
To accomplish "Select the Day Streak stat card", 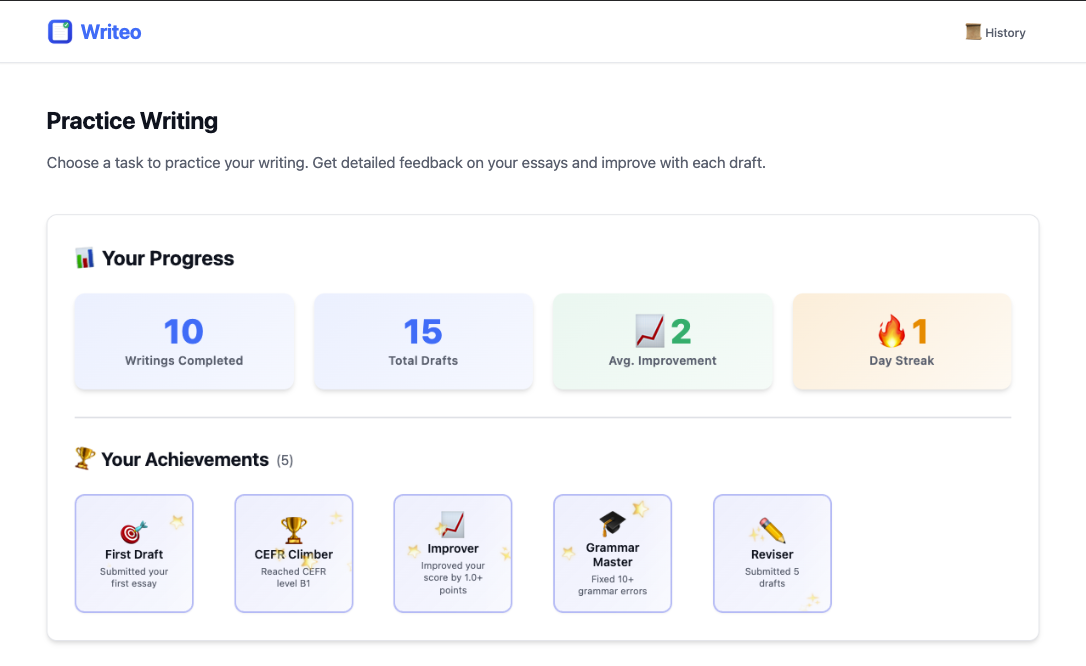I will click(x=901, y=341).
